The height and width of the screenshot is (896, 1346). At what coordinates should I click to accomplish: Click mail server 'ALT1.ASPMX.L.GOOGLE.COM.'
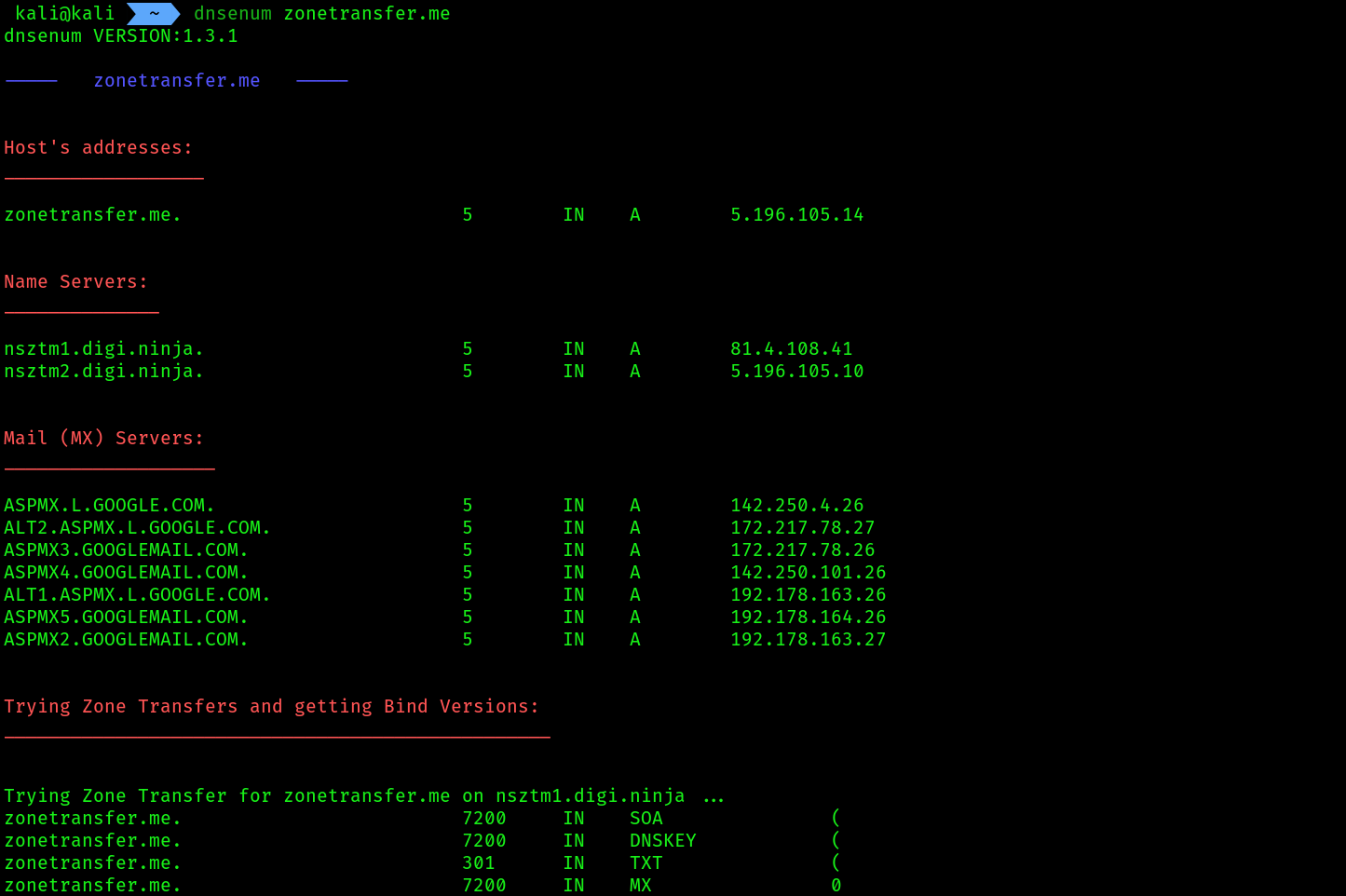[137, 595]
